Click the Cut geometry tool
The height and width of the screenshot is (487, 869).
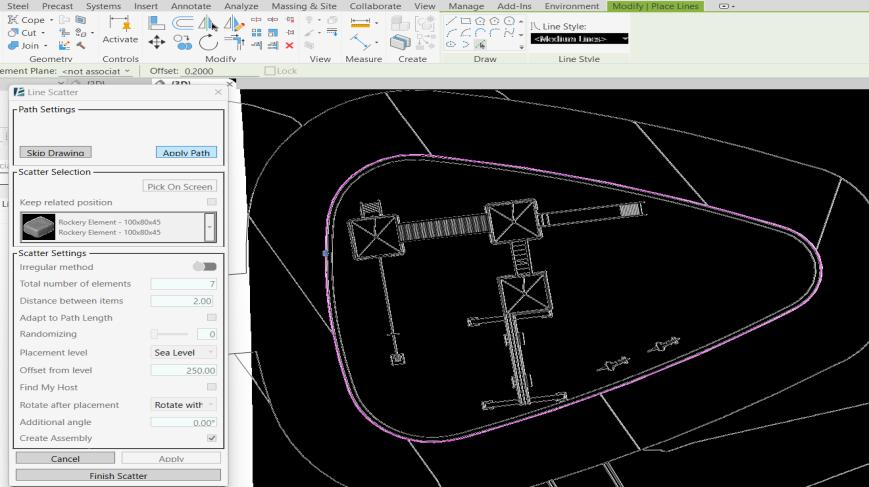click(23, 33)
